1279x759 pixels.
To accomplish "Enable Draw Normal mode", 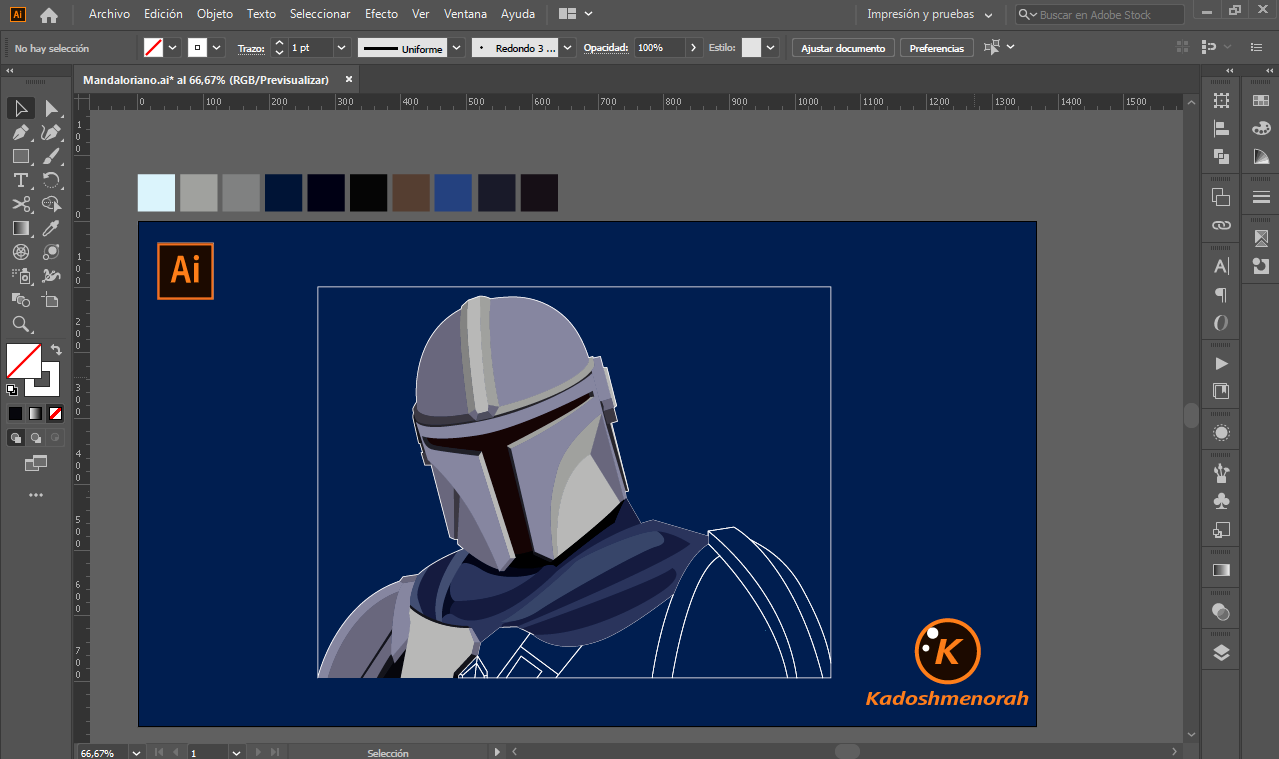I will (x=15, y=437).
